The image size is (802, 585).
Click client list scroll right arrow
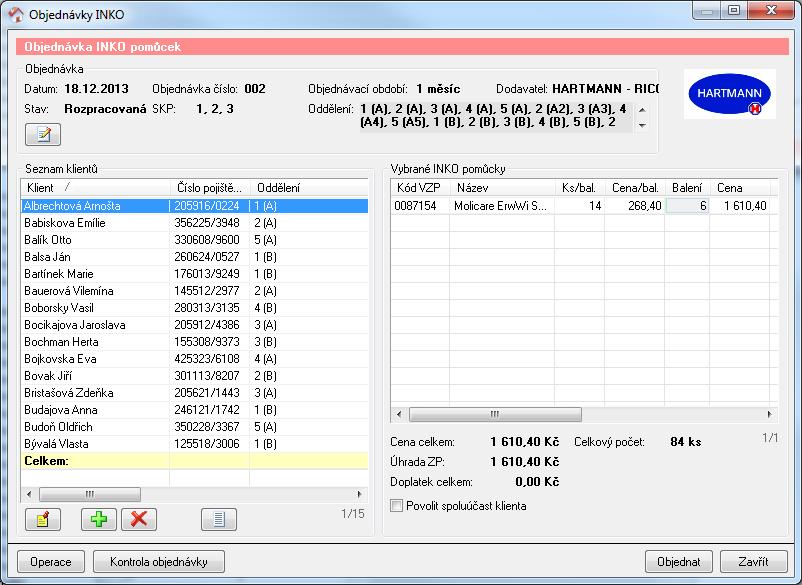tap(360, 494)
